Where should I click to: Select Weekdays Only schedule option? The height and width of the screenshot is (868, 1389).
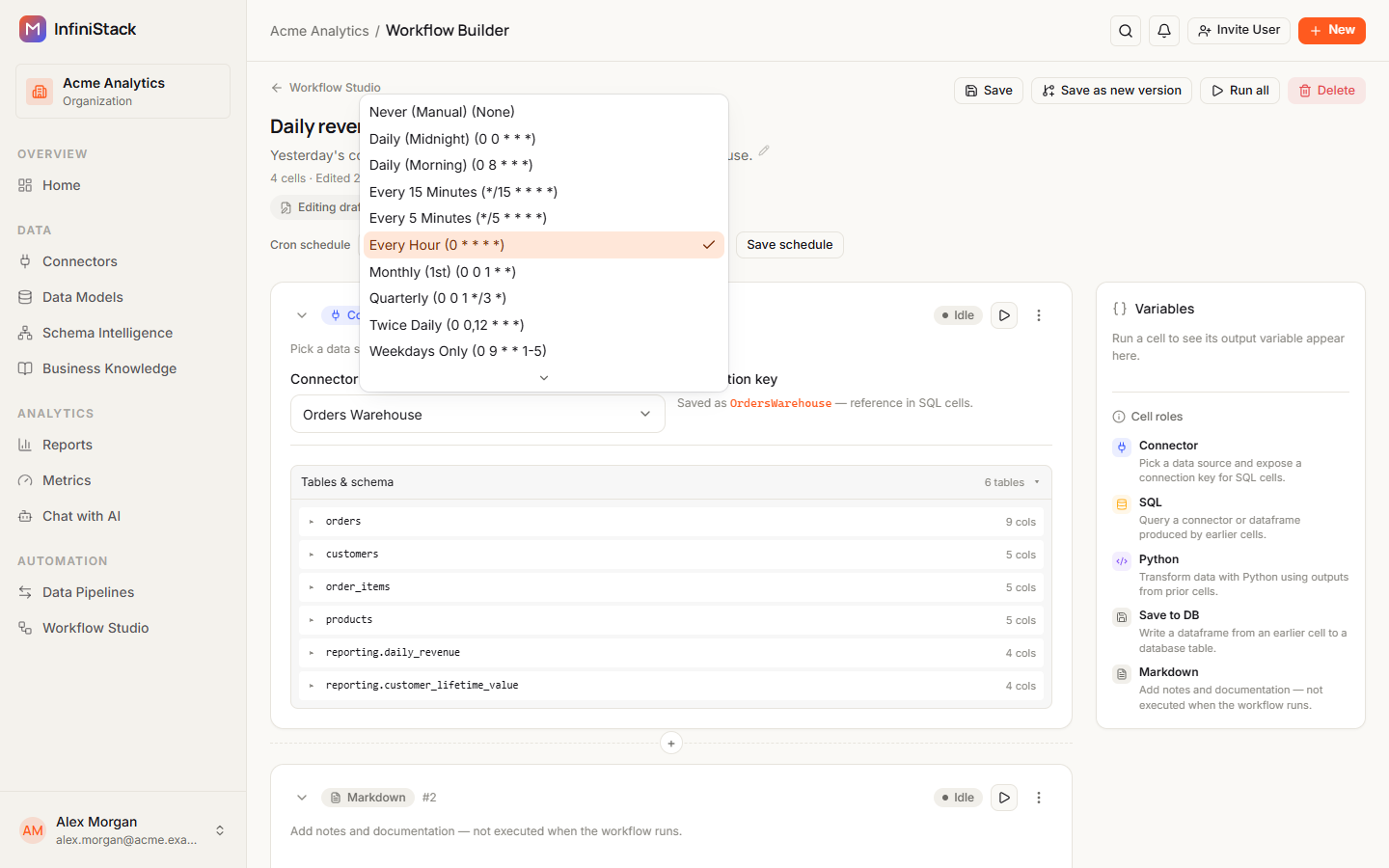544,351
